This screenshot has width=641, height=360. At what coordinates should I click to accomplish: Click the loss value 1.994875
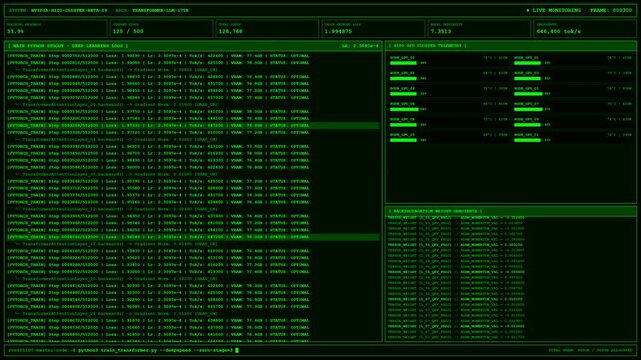[x=338, y=31]
